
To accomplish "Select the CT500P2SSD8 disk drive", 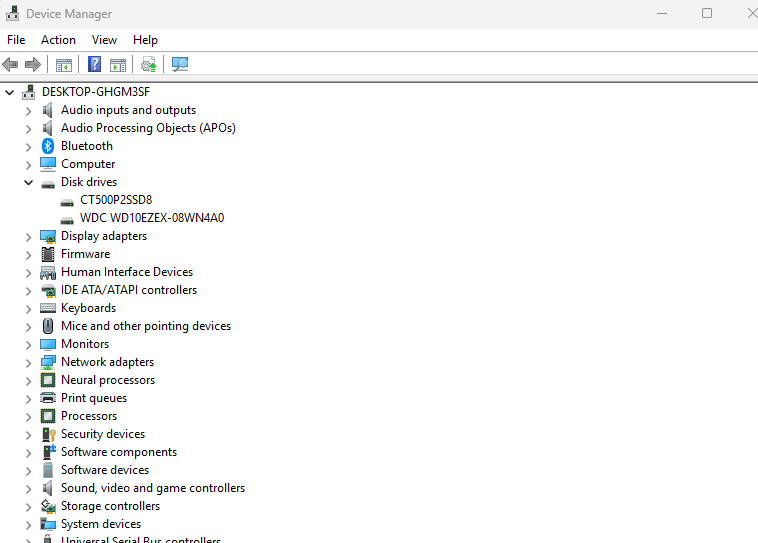I will click(116, 200).
